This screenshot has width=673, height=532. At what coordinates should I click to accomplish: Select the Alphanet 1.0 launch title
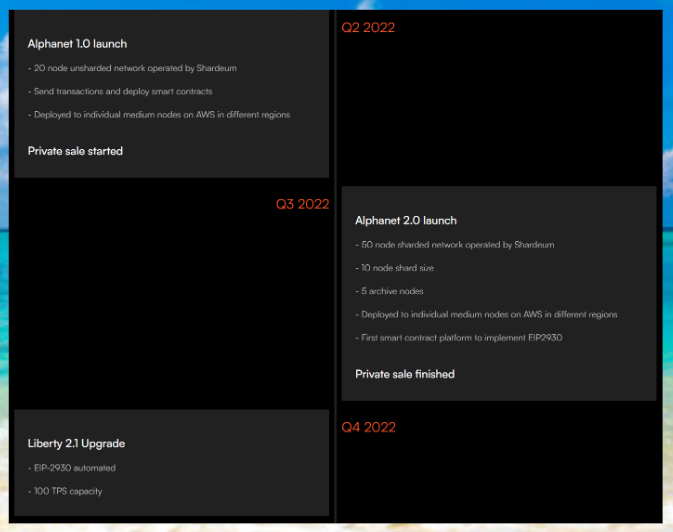(x=77, y=44)
